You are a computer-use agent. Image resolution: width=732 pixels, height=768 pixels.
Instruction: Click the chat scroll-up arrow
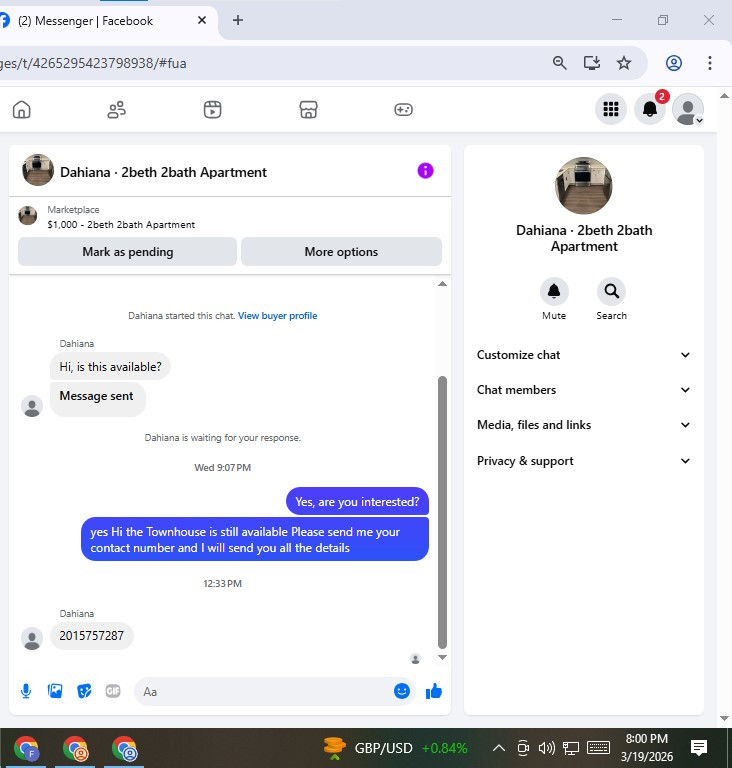[x=442, y=284]
